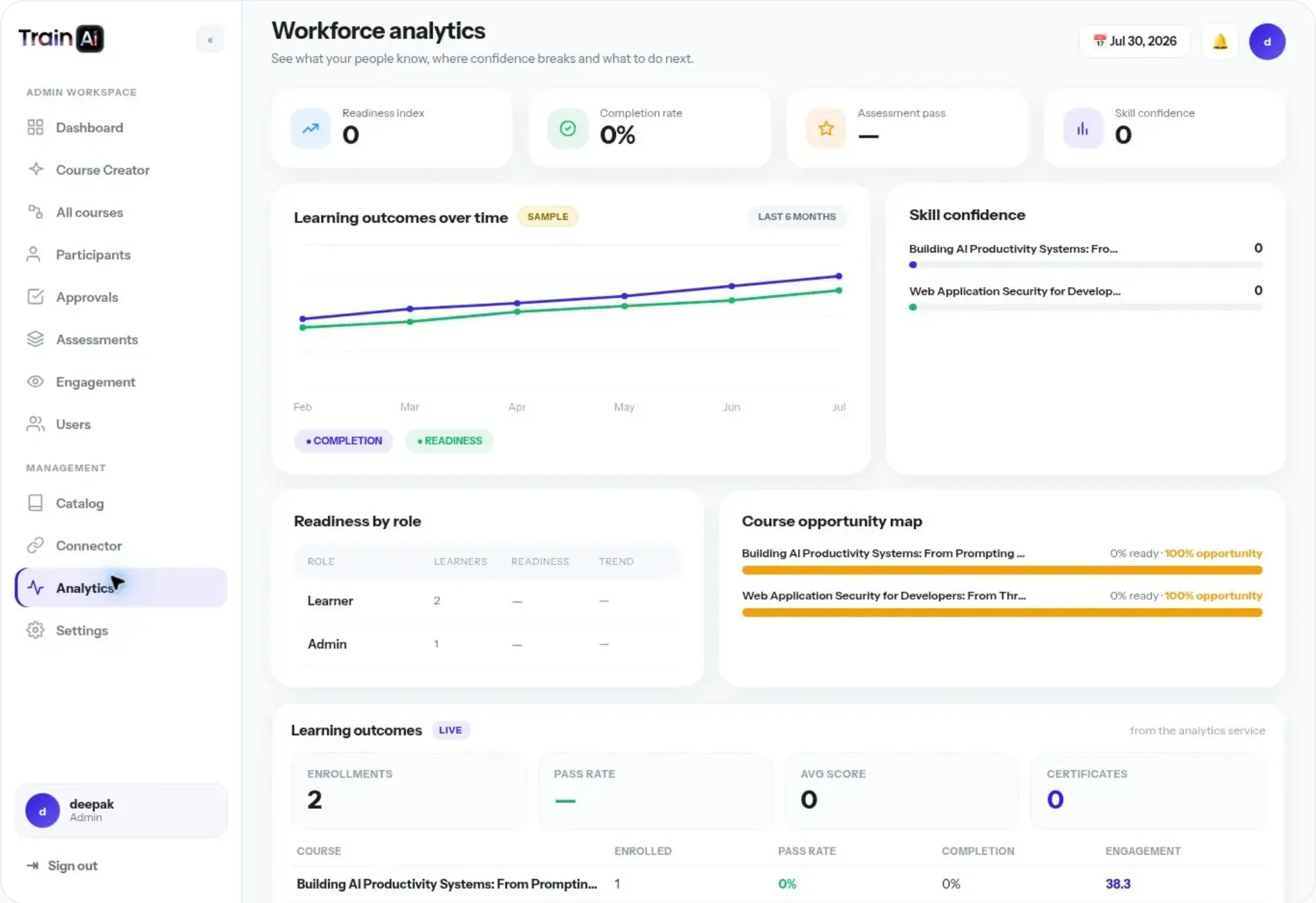Image resolution: width=1316 pixels, height=903 pixels.
Task: Click the Jul completion data point
Action: pos(839,276)
